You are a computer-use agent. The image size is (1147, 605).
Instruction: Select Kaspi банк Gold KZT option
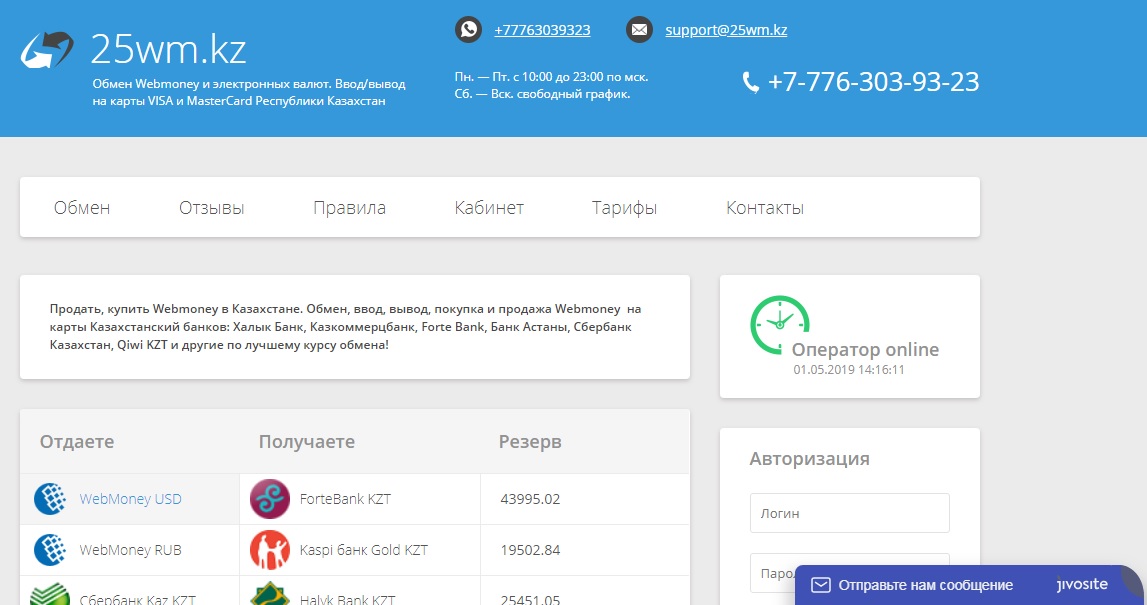pyautogui.click(x=364, y=550)
